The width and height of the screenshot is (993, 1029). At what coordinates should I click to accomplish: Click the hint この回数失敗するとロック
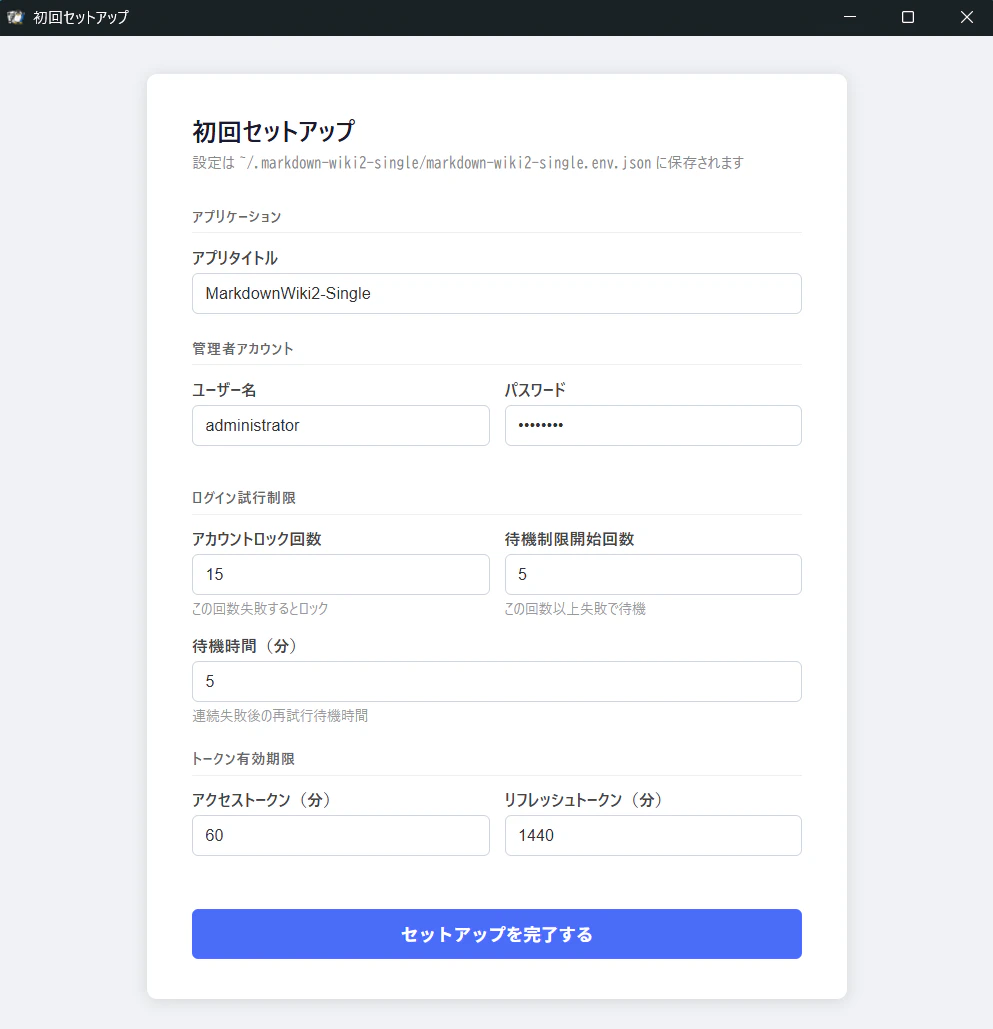click(x=260, y=608)
